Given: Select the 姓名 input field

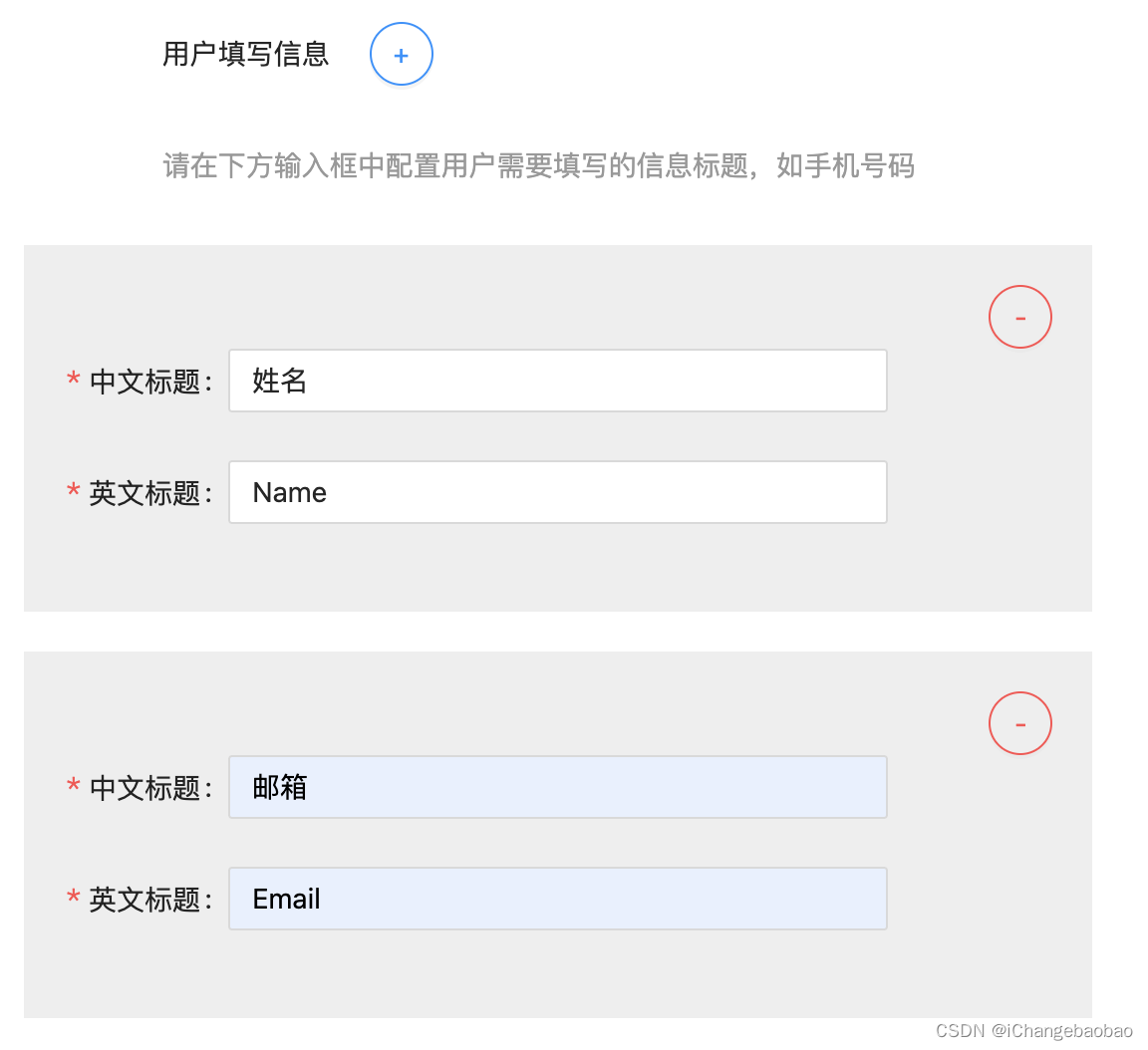Looking at the screenshot, I should 558,381.
